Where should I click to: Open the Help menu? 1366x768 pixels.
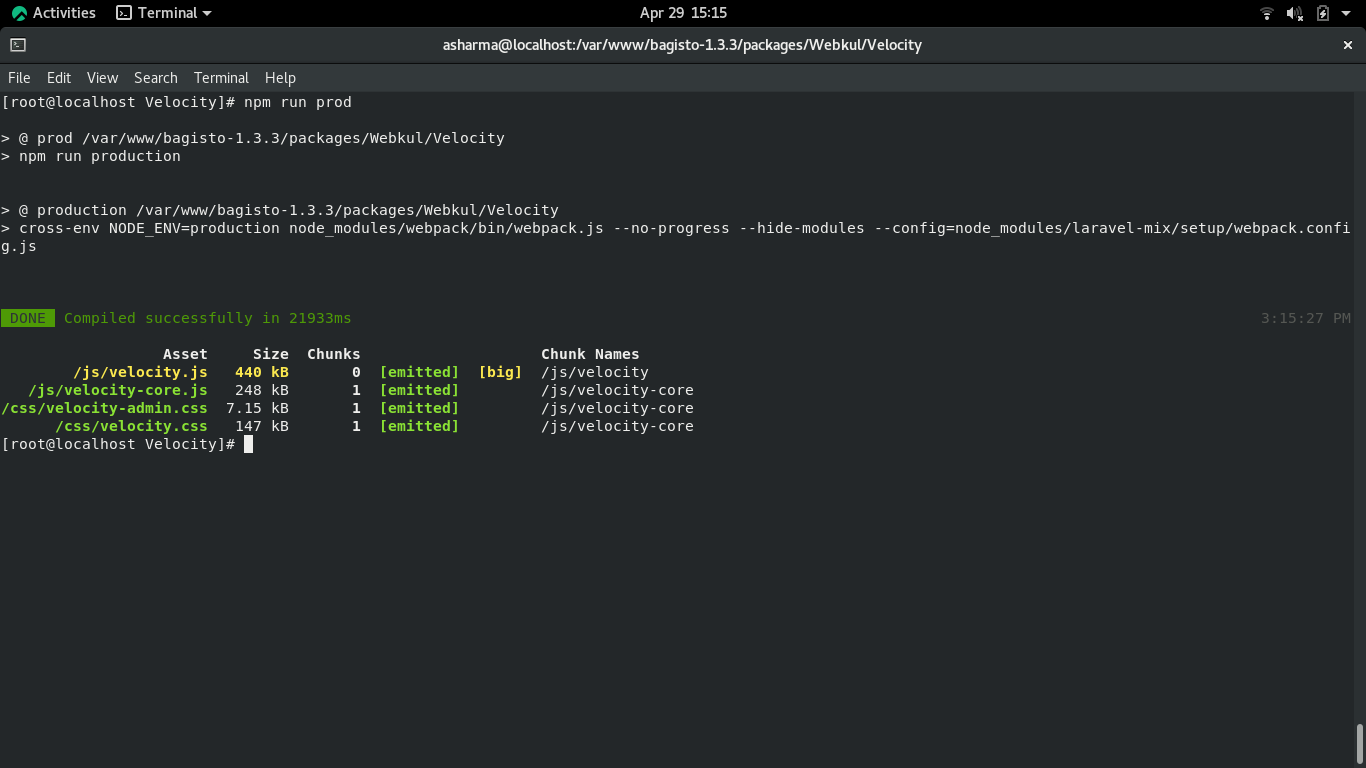click(280, 77)
